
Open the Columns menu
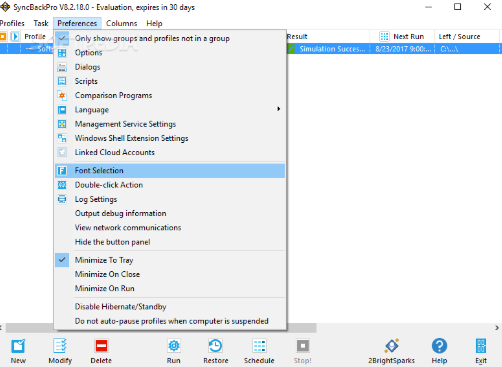click(121, 23)
